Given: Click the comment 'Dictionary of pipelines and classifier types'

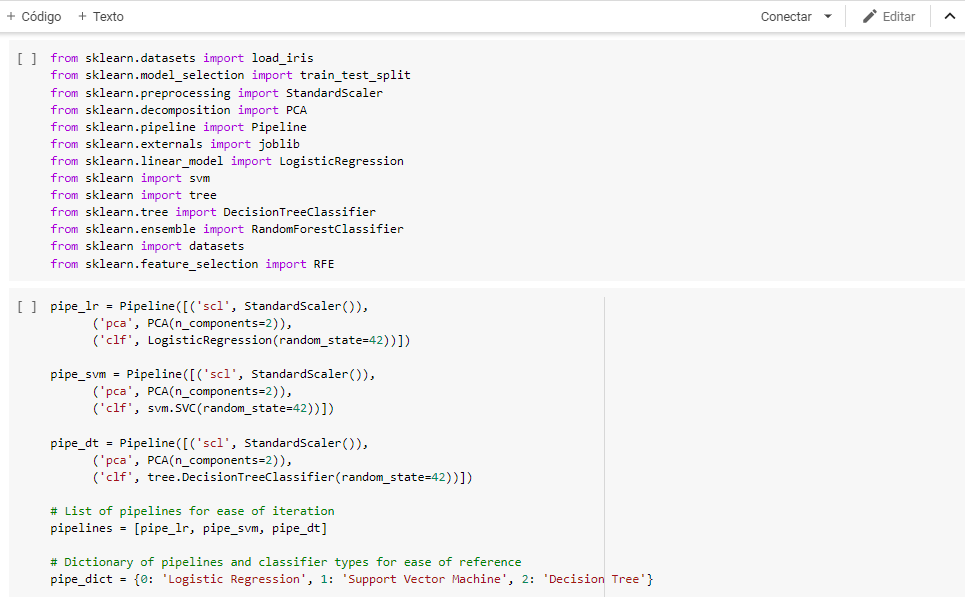Looking at the screenshot, I should [x=286, y=562].
